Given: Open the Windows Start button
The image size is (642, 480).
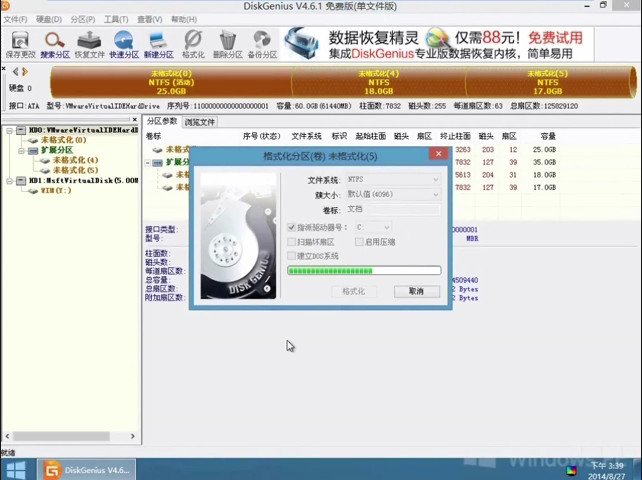Looking at the screenshot, I should (16, 470).
